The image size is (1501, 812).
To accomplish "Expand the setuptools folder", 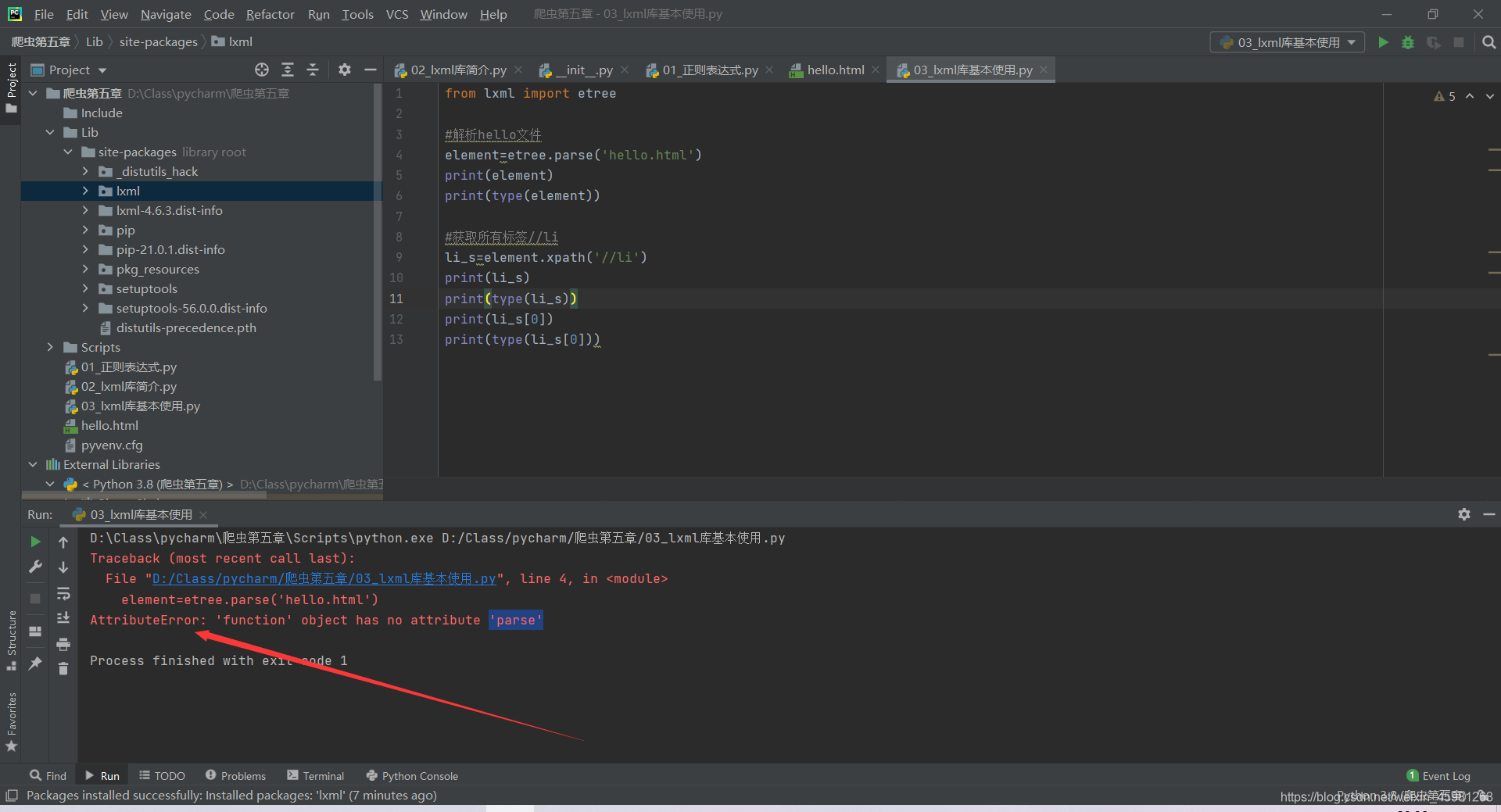I will coord(85,288).
